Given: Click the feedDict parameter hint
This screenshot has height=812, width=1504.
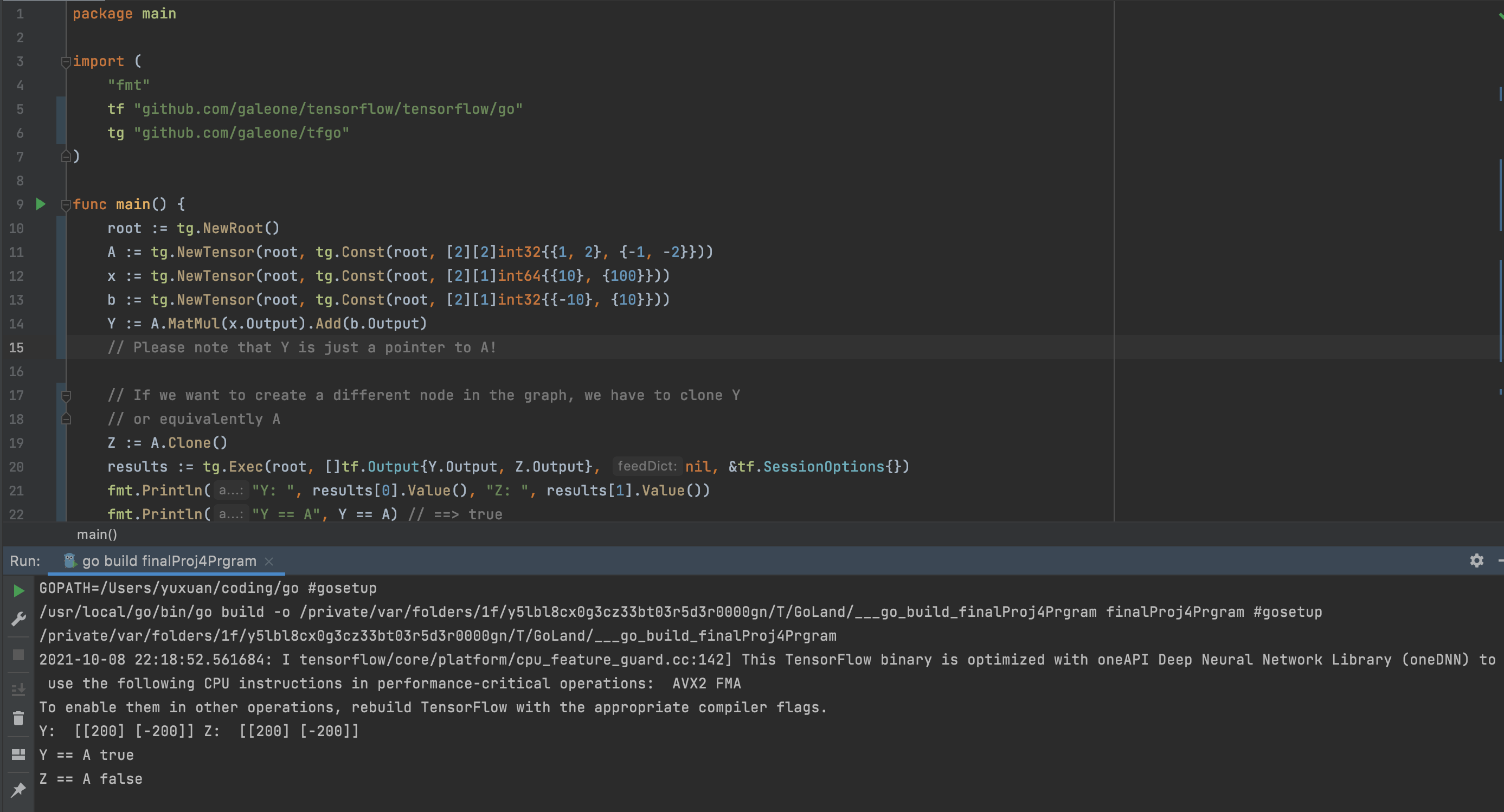Looking at the screenshot, I should click(647, 466).
